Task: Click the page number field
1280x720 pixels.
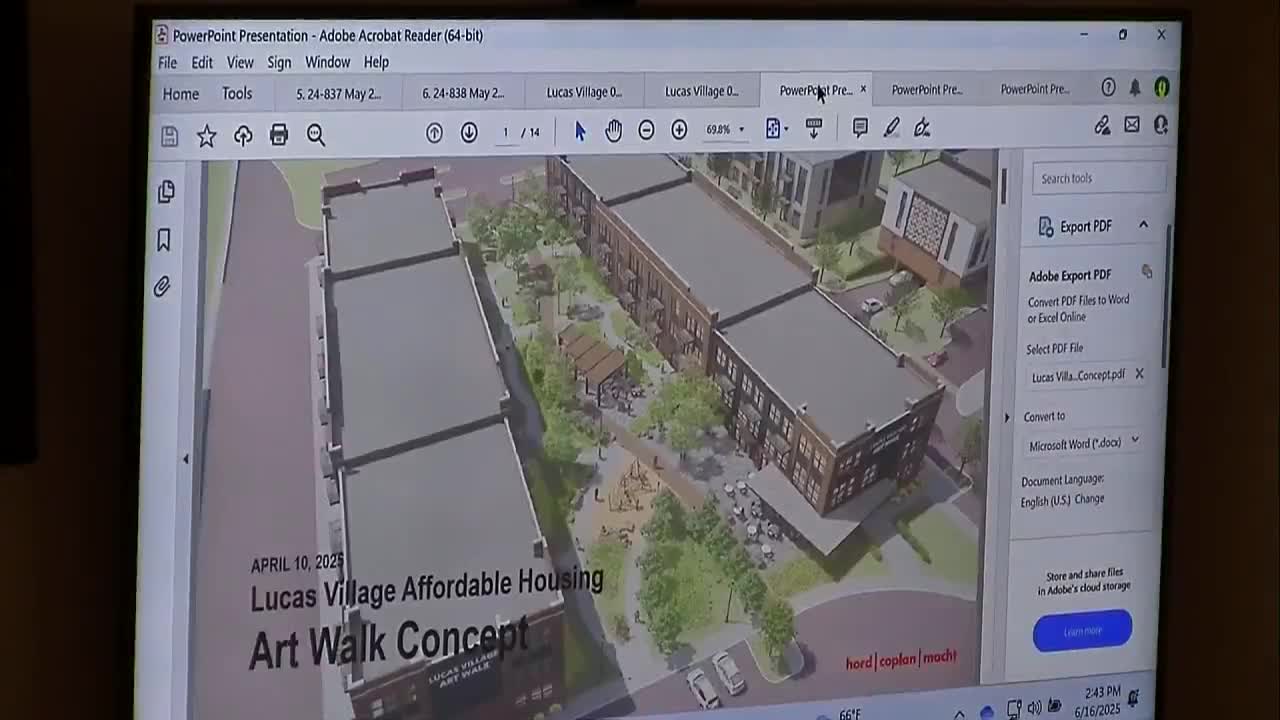Action: pos(506,132)
